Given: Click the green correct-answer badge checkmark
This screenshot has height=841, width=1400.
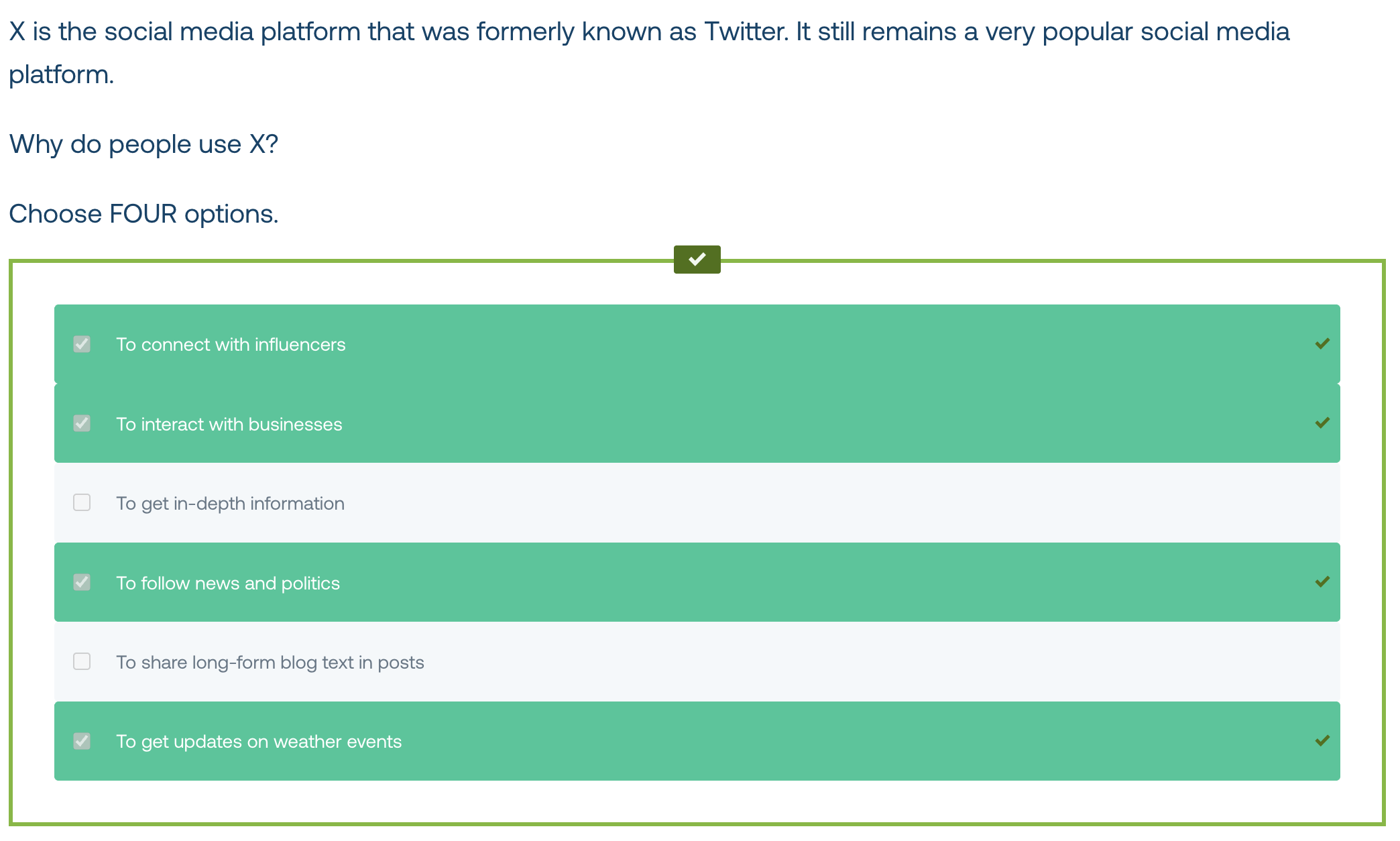Looking at the screenshot, I should point(697,259).
